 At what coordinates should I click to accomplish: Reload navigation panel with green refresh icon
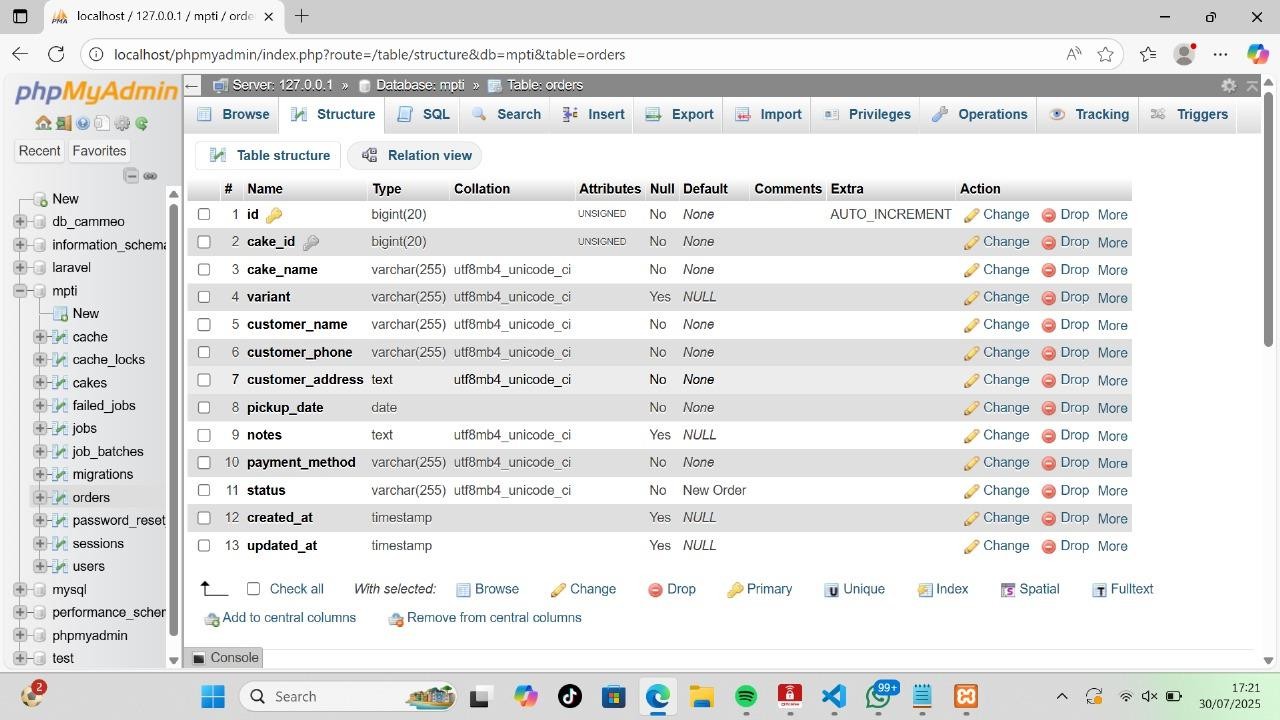142,123
